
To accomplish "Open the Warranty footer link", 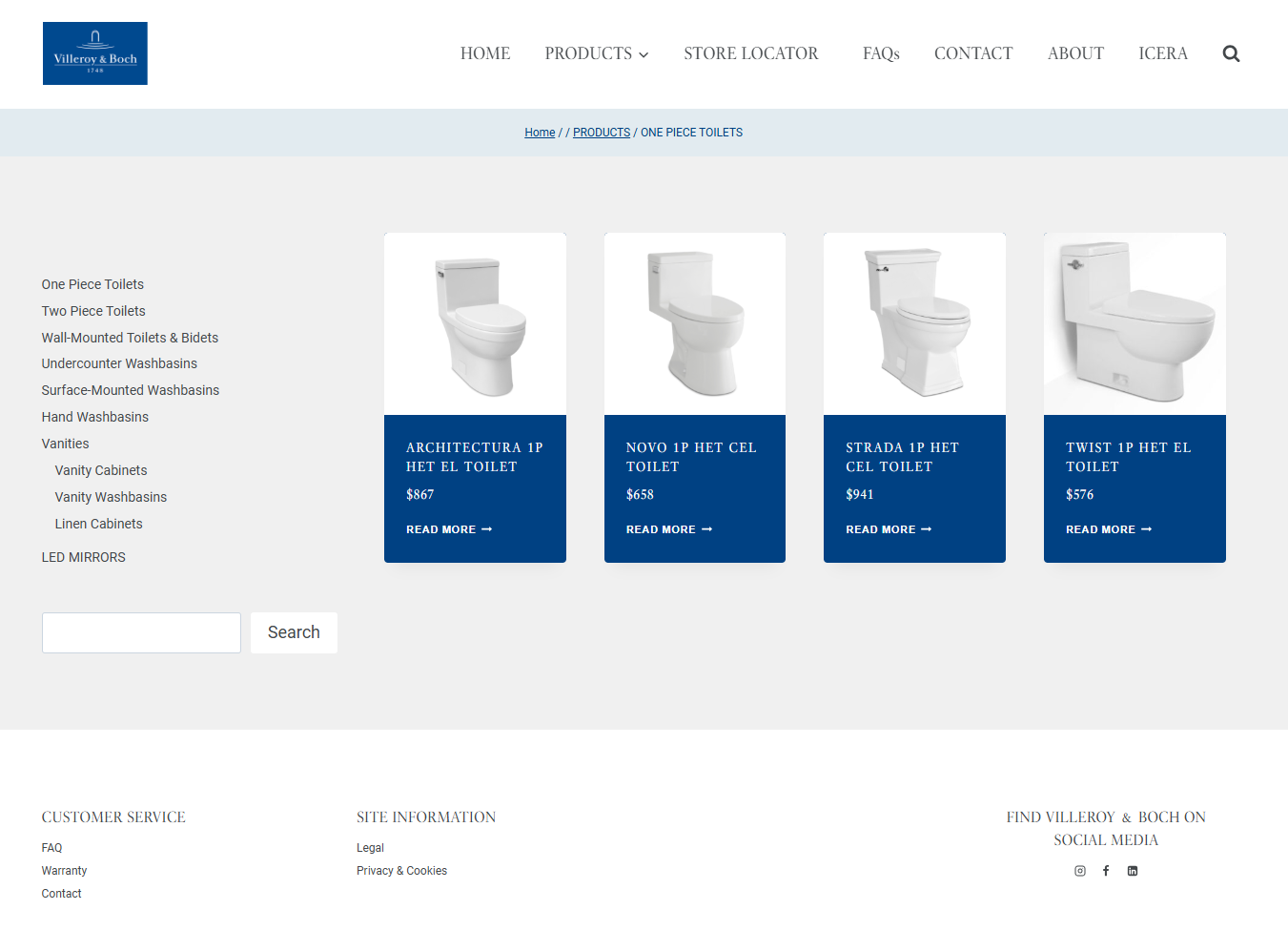I will click(64, 871).
